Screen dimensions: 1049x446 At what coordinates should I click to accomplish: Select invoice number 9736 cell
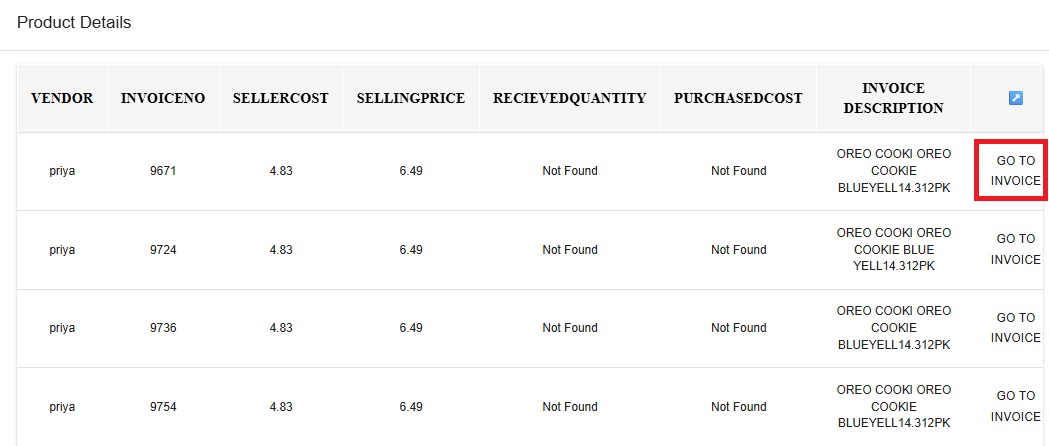coord(163,328)
